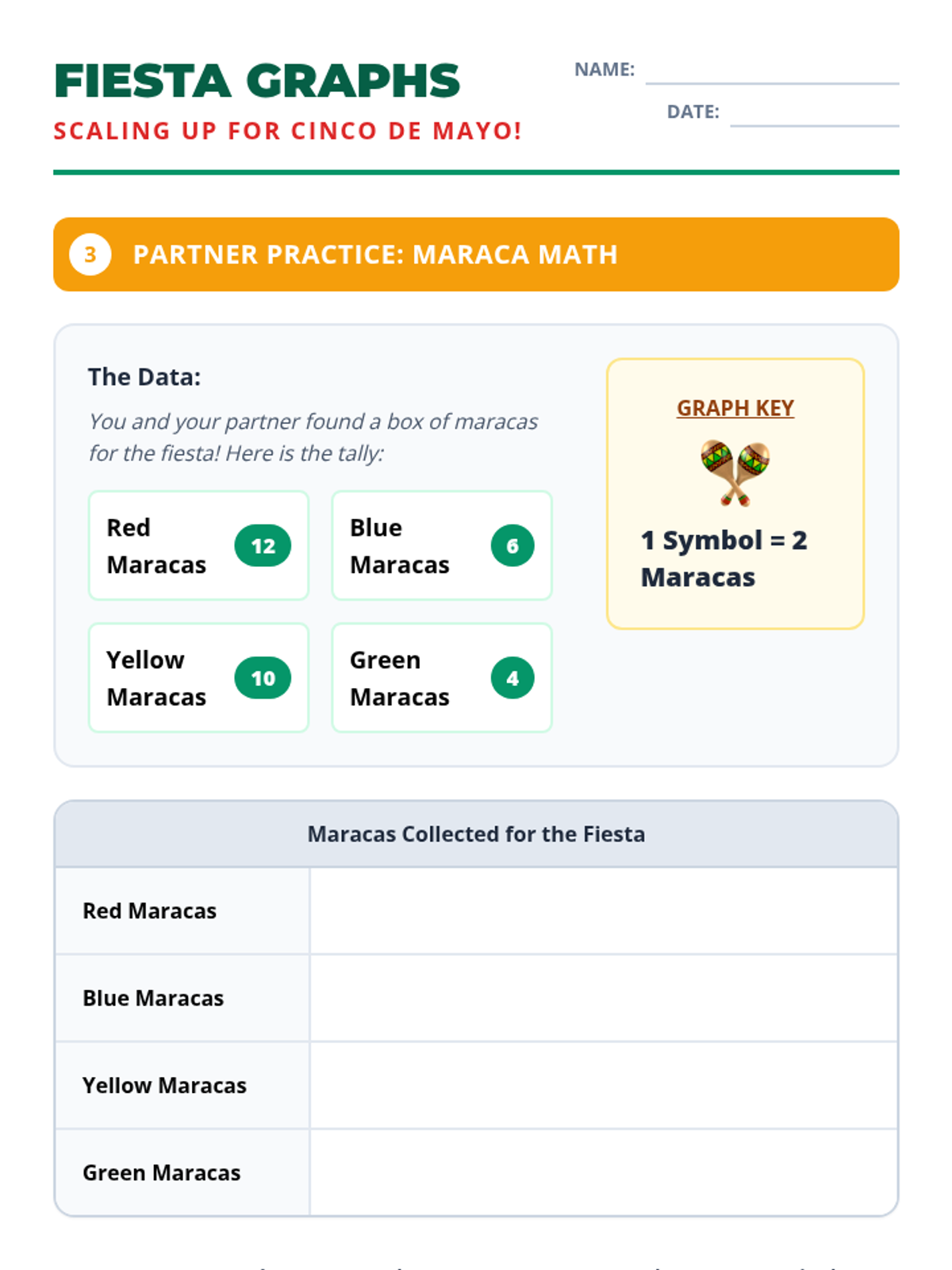This screenshot has width=952, height=1270.
Task: Click the maracas icon in Graph Key
Action: [735, 473]
